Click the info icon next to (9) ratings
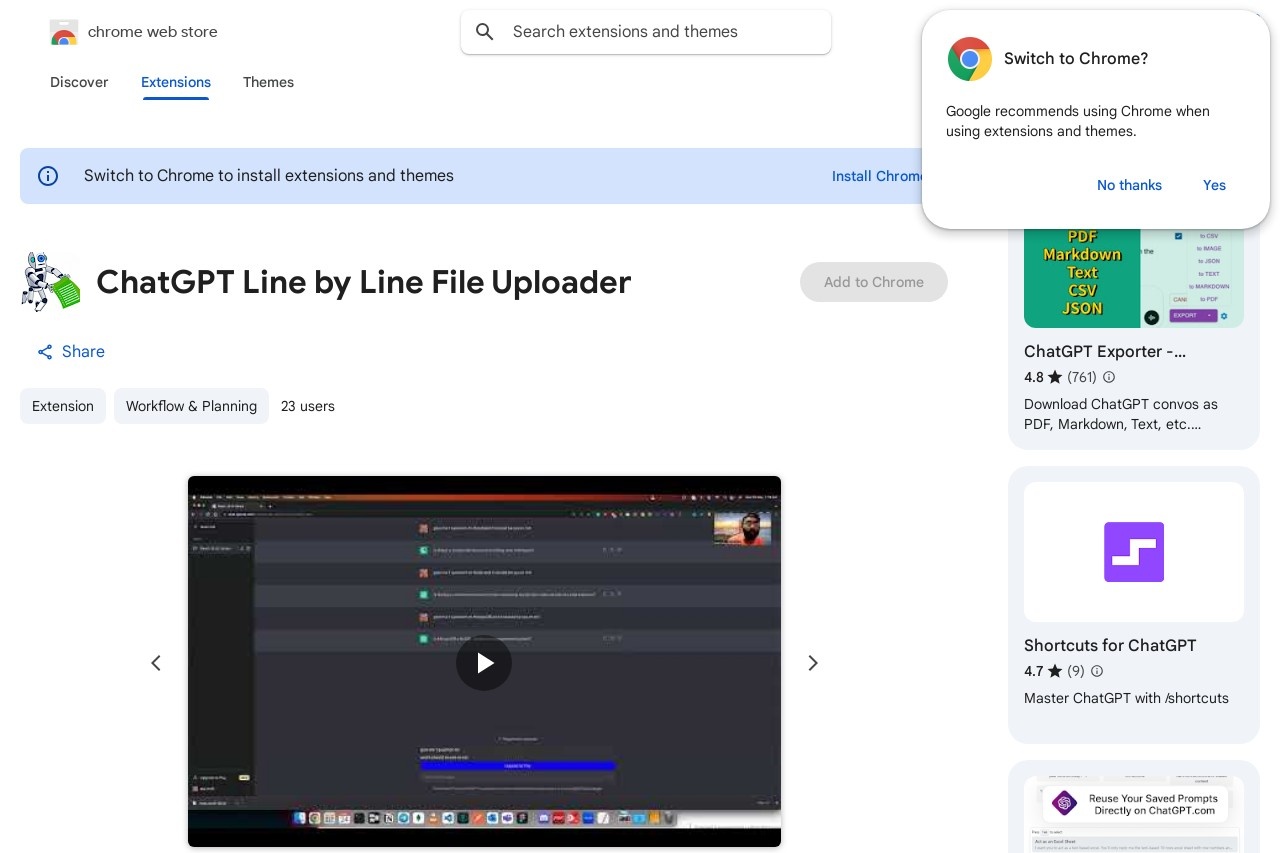 coord(1097,671)
